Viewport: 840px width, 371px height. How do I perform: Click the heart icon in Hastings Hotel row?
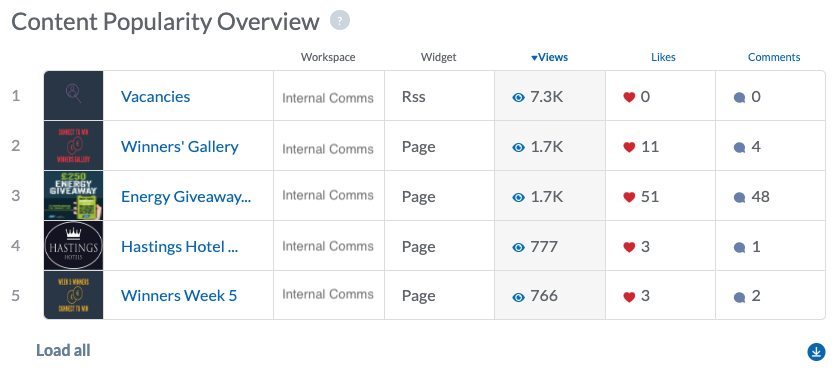point(629,247)
